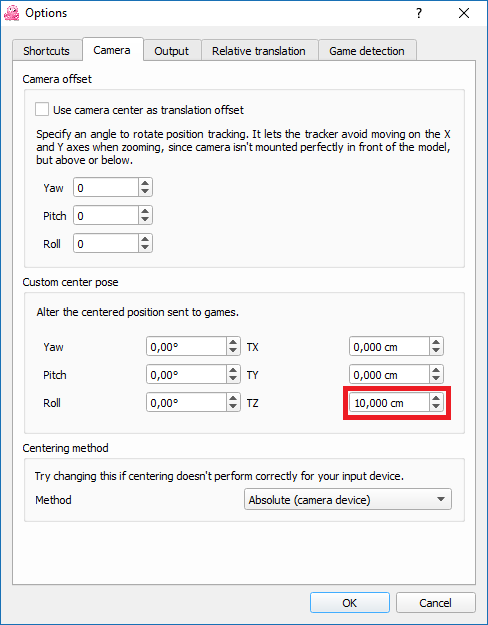Increase TY value with up arrow
Image resolution: width=488 pixels, height=625 pixels.
(x=436, y=370)
